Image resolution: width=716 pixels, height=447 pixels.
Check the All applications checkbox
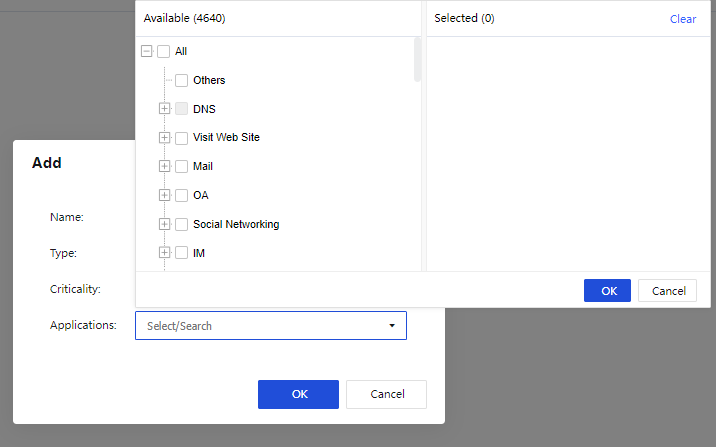click(x=164, y=51)
